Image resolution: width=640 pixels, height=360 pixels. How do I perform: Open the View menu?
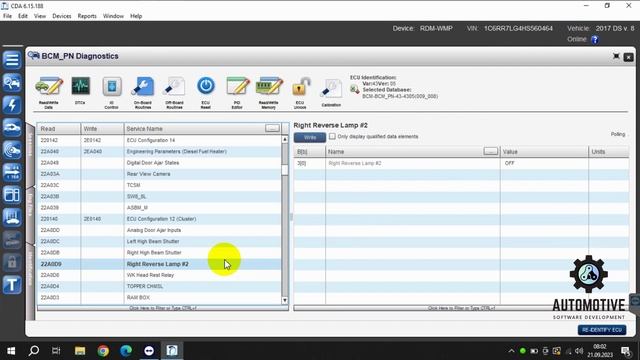40,16
